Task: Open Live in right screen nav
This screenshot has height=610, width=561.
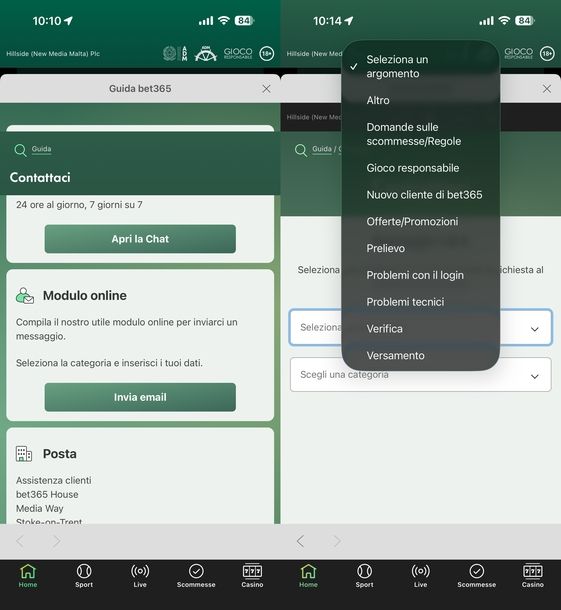Action: (421, 576)
